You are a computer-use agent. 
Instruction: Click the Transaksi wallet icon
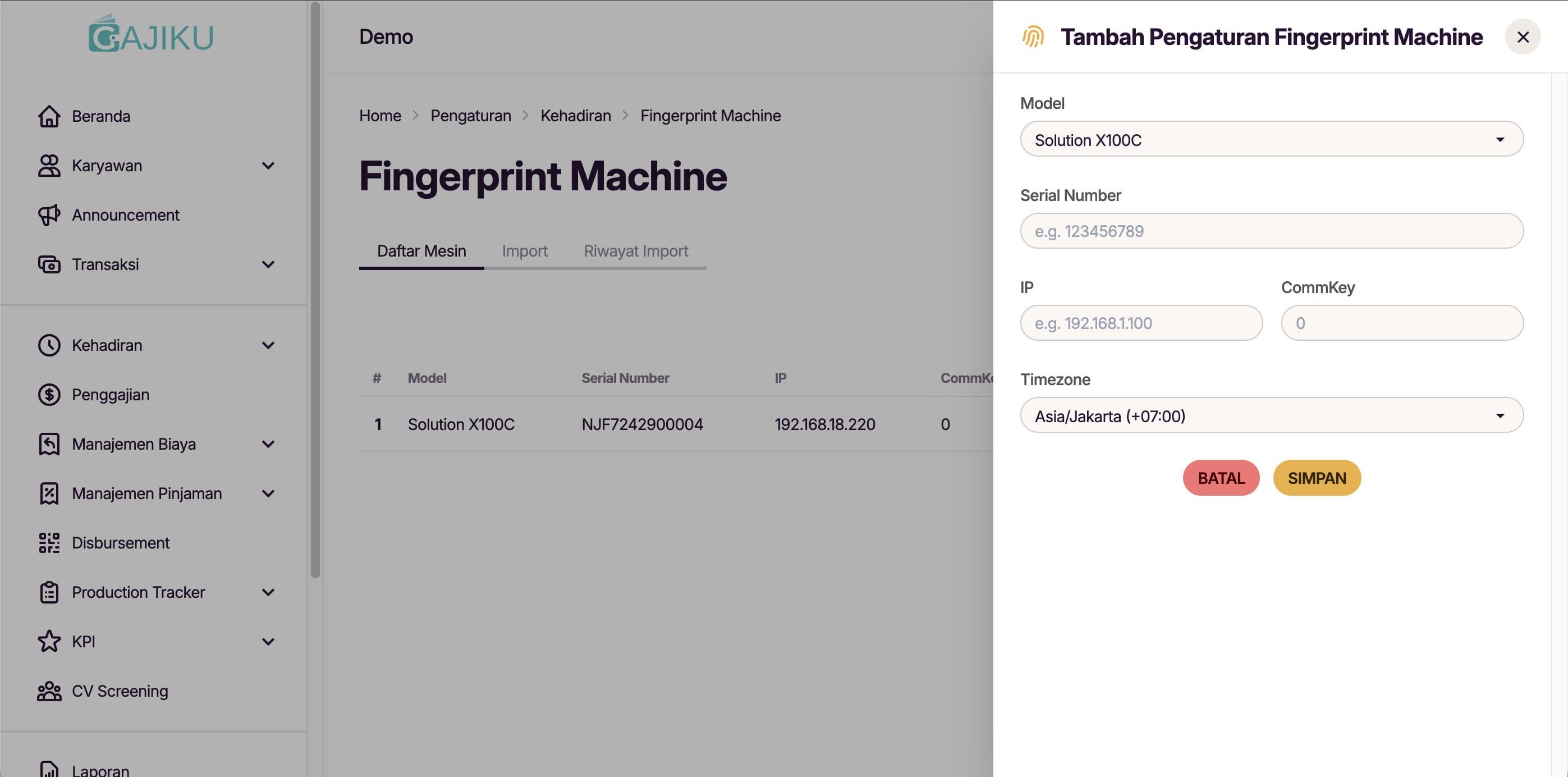pyautogui.click(x=49, y=264)
